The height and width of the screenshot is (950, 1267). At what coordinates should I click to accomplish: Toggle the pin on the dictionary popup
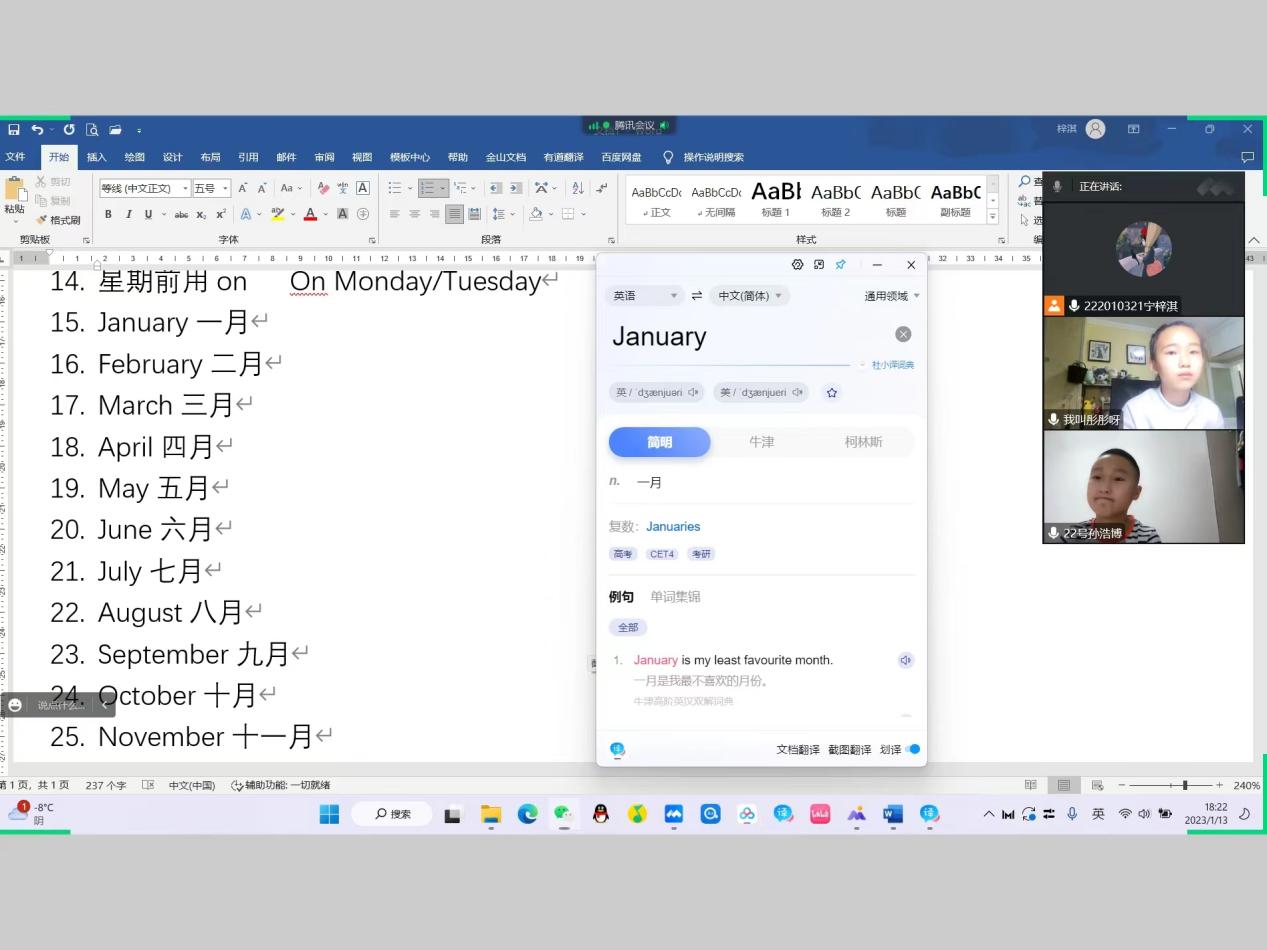[x=840, y=265]
